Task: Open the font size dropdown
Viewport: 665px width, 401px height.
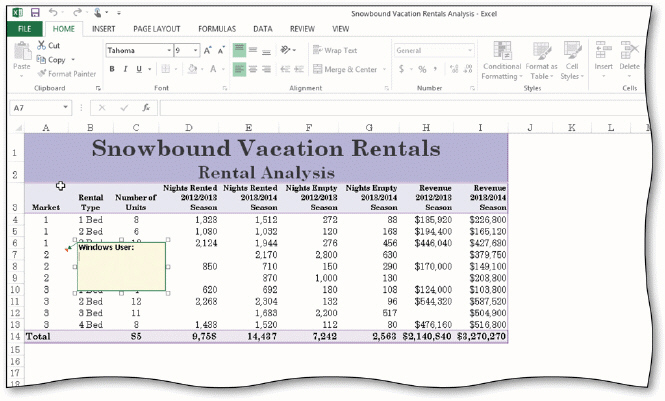Action: tap(195, 50)
